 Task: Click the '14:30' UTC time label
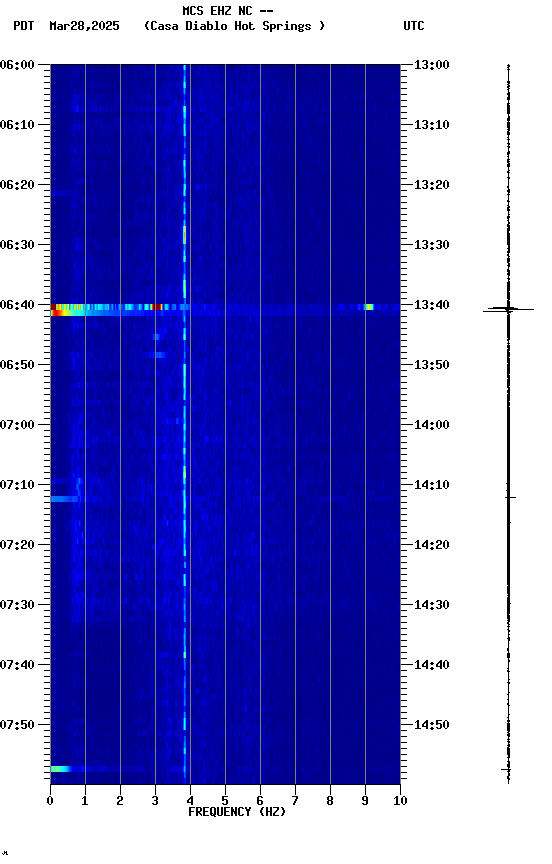(432, 605)
